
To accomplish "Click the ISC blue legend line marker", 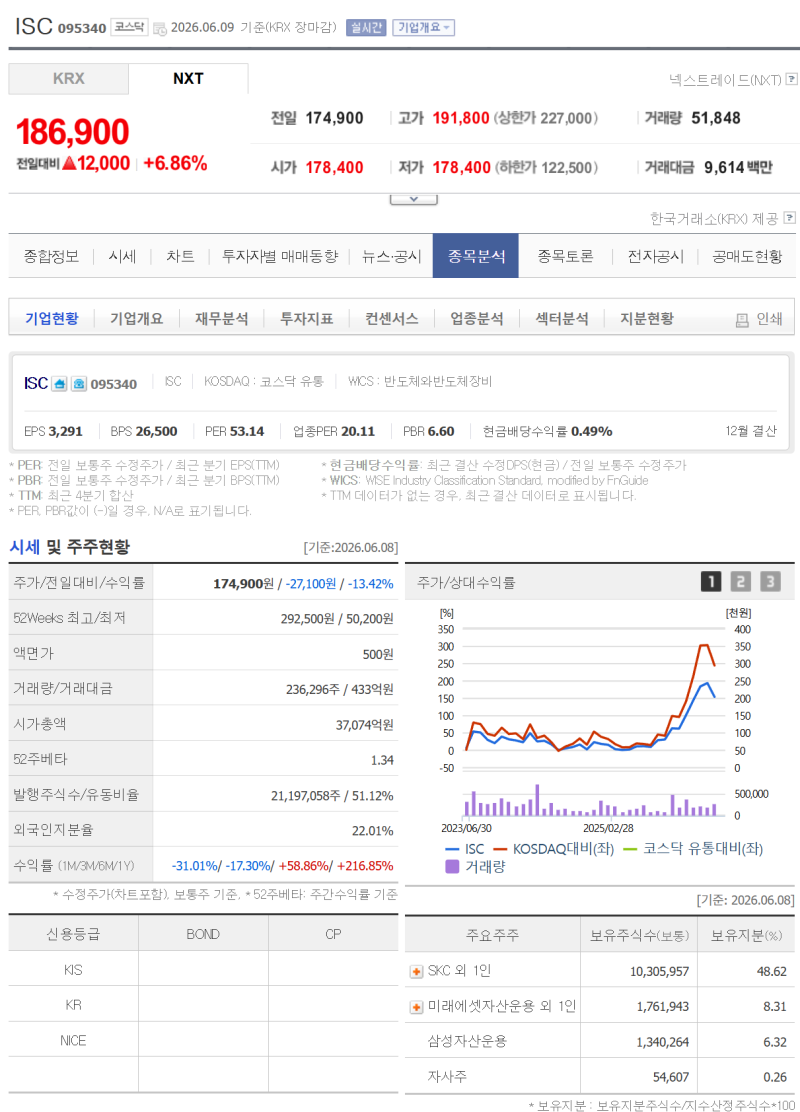I will [452, 849].
